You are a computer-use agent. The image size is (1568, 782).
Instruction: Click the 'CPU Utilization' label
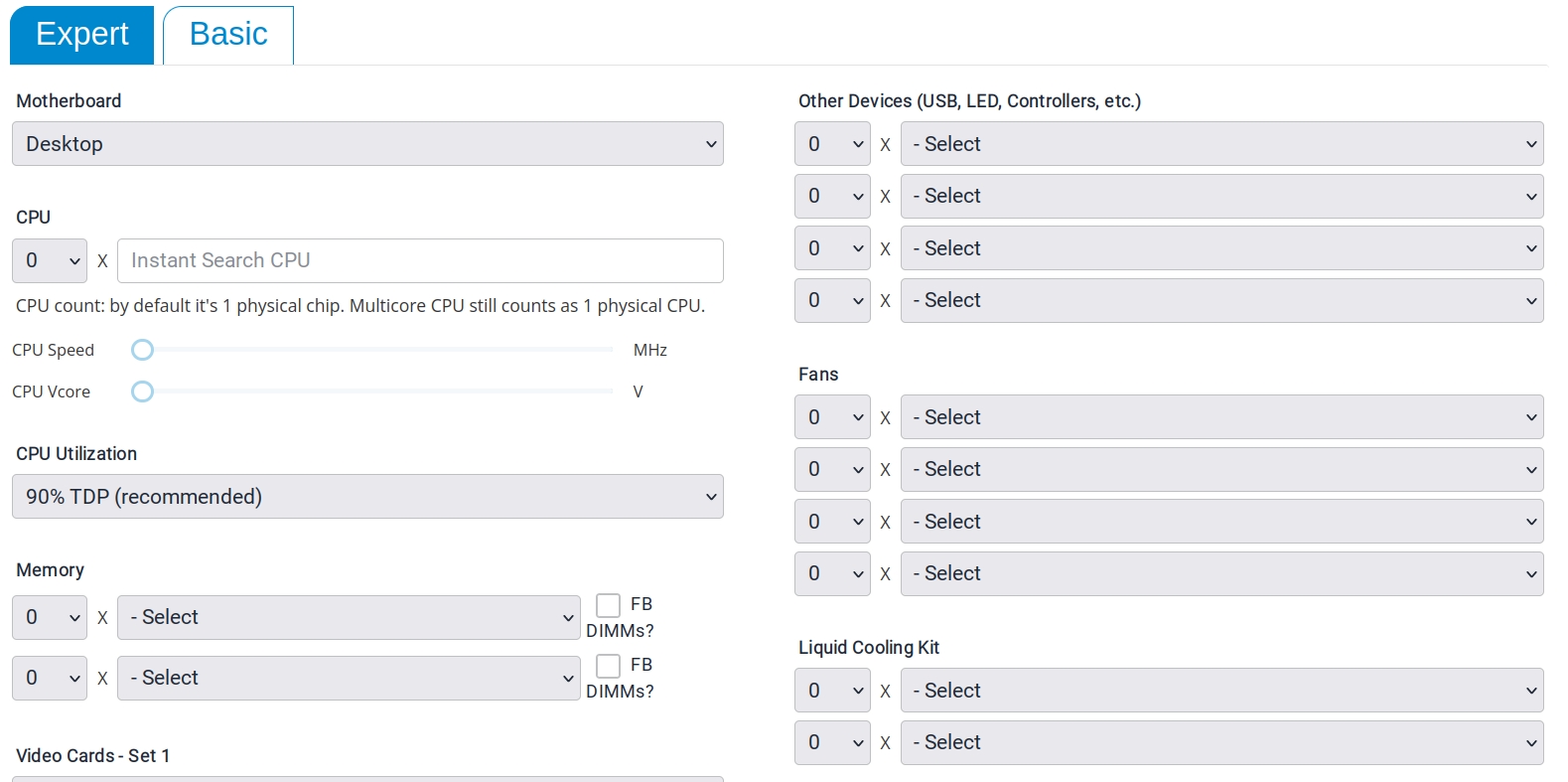point(76,454)
